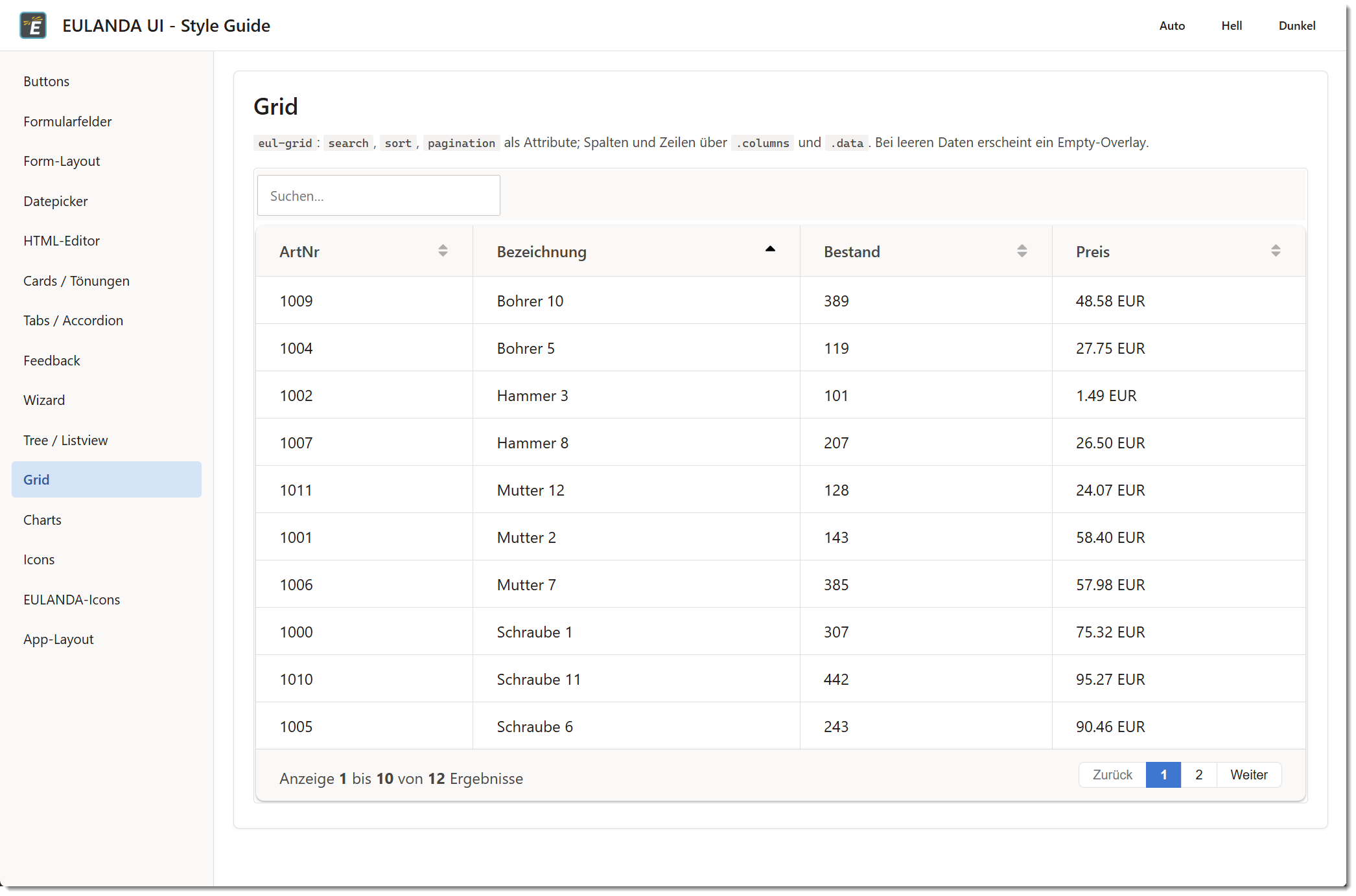Viewport: 1356px width, 896px height.
Task: Switch theme to Dunkel
Action: click(x=1297, y=26)
